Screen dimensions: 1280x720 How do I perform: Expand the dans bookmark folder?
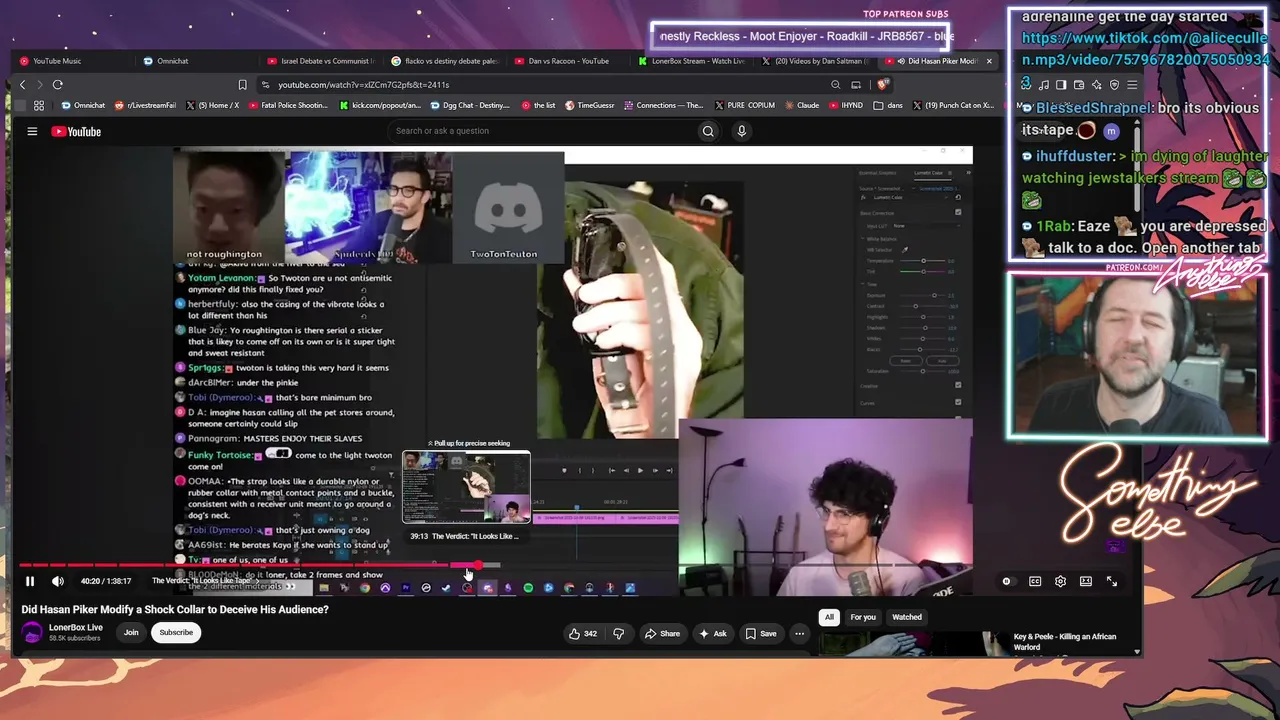[889, 106]
